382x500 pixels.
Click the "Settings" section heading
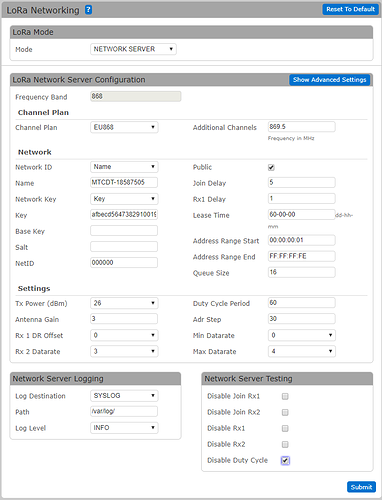click(x=34, y=288)
